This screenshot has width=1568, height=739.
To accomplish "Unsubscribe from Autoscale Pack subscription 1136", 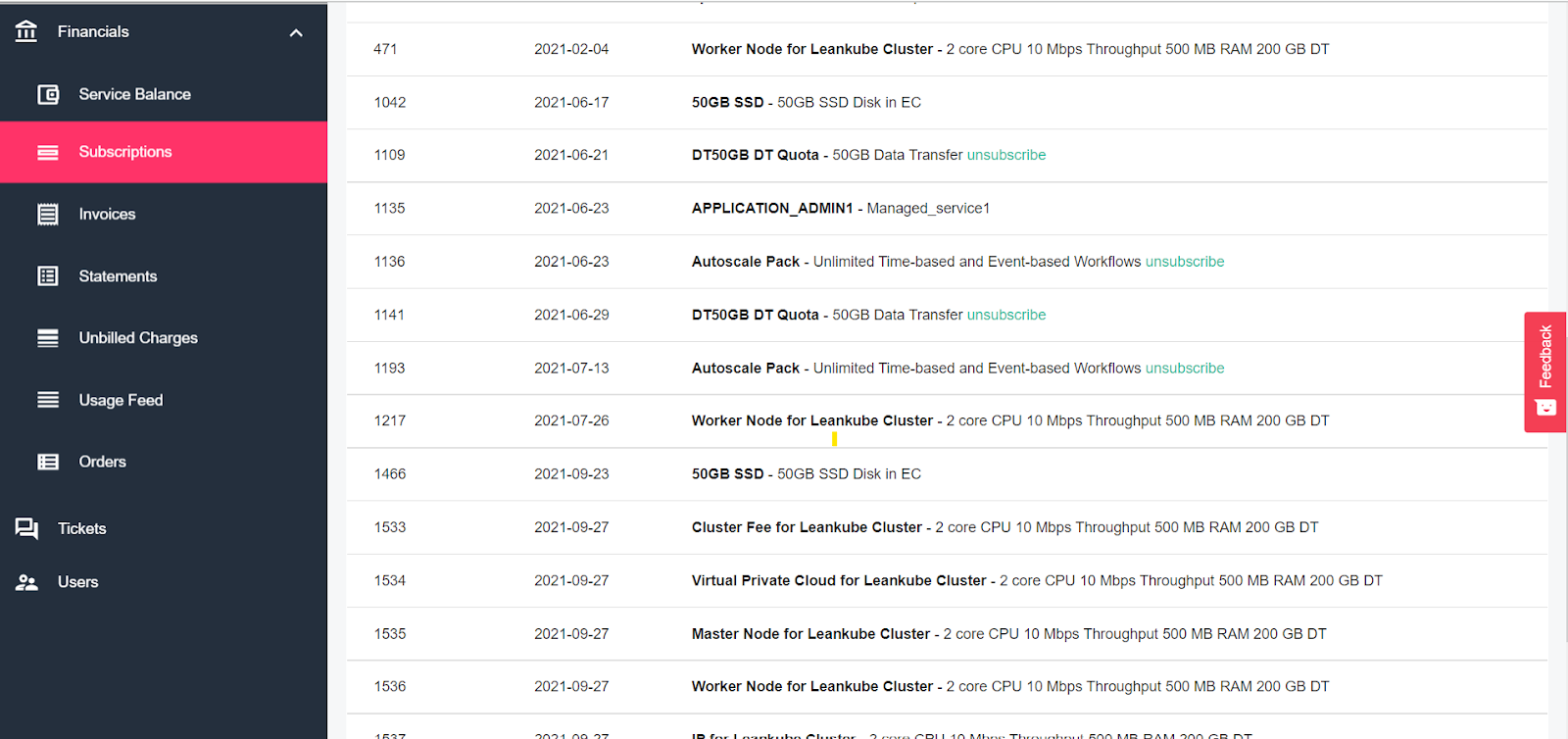I will click(x=1185, y=262).
